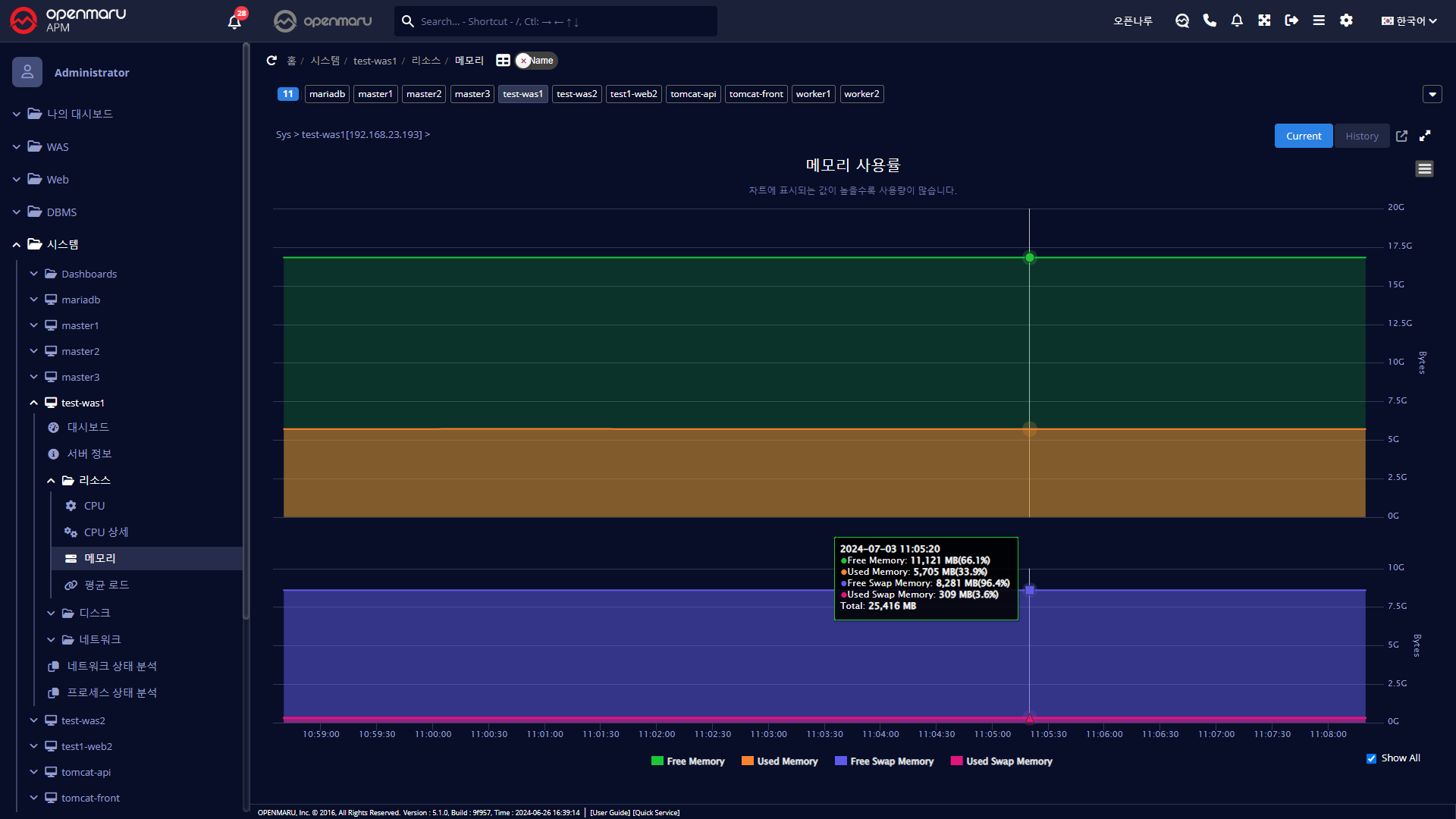Click the logout icon in the top bar
The height and width of the screenshot is (819, 1456).
coord(1291,21)
